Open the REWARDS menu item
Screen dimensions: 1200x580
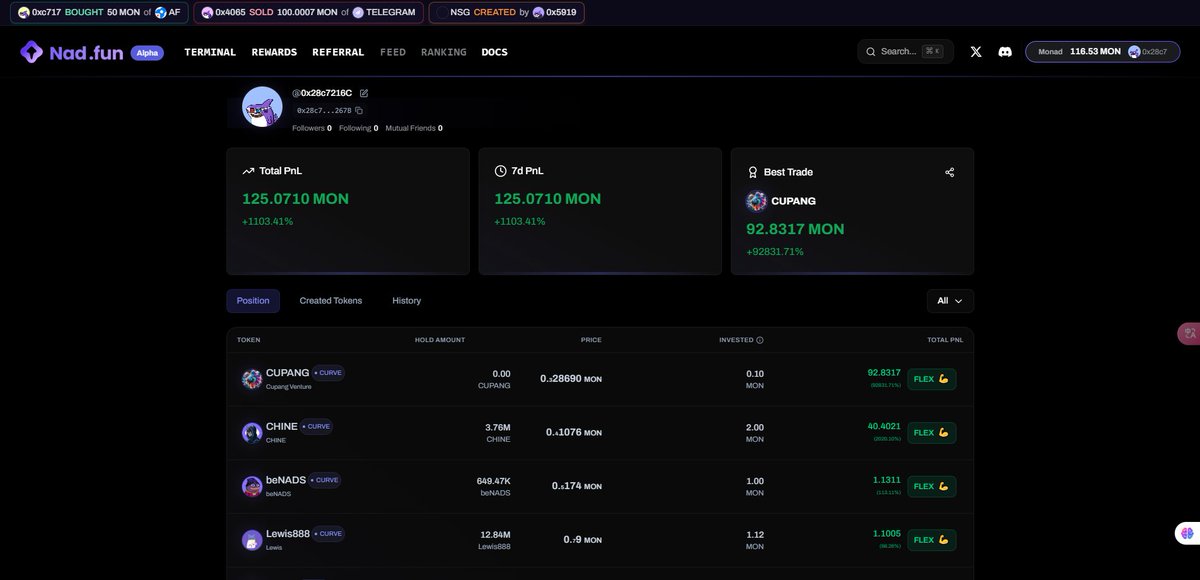pos(274,52)
